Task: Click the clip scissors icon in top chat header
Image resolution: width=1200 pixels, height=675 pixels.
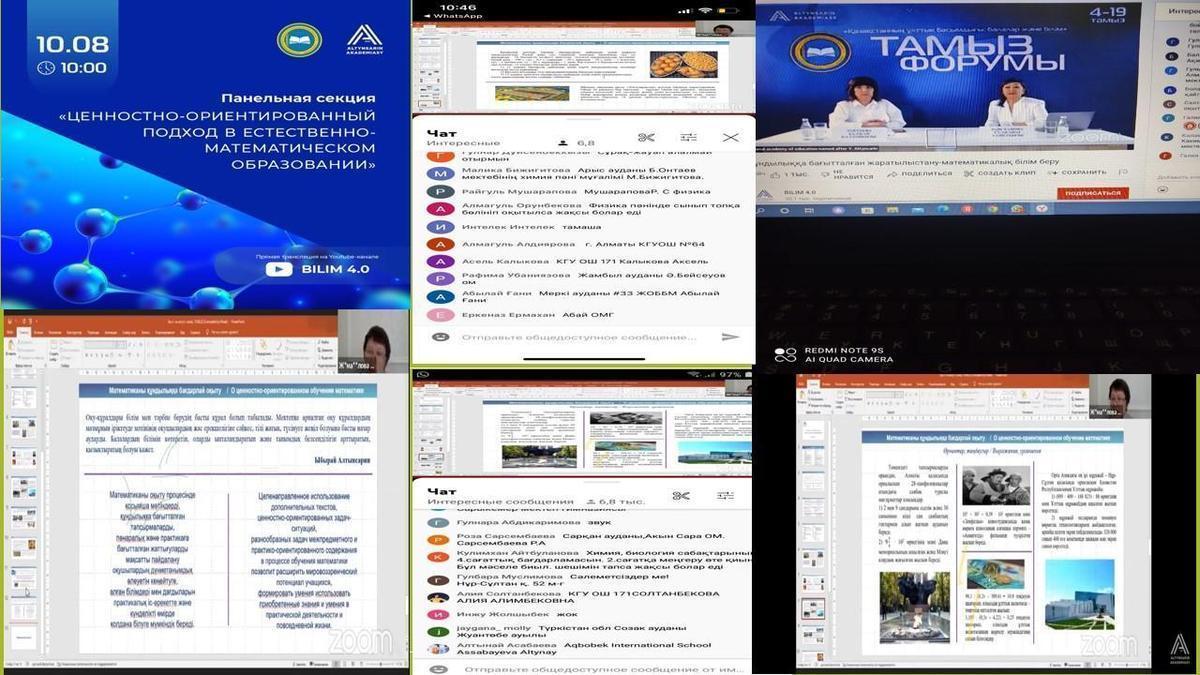Action: tap(646, 138)
